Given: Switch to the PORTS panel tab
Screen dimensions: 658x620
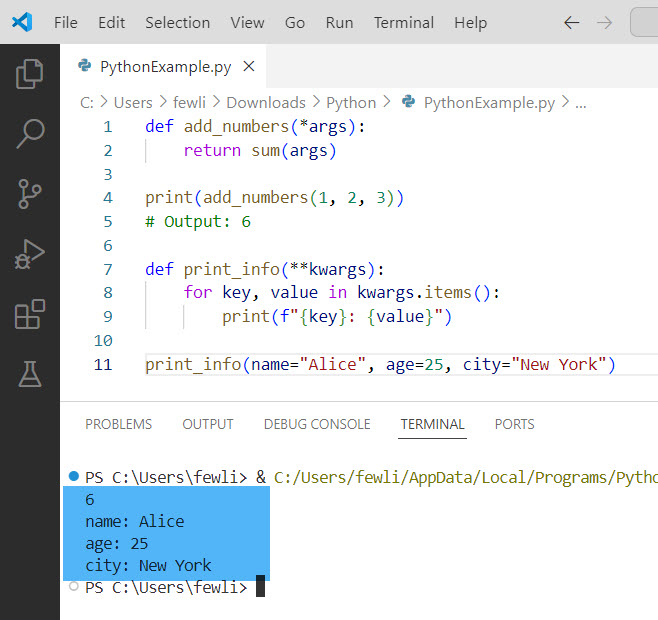Looking at the screenshot, I should [514, 424].
